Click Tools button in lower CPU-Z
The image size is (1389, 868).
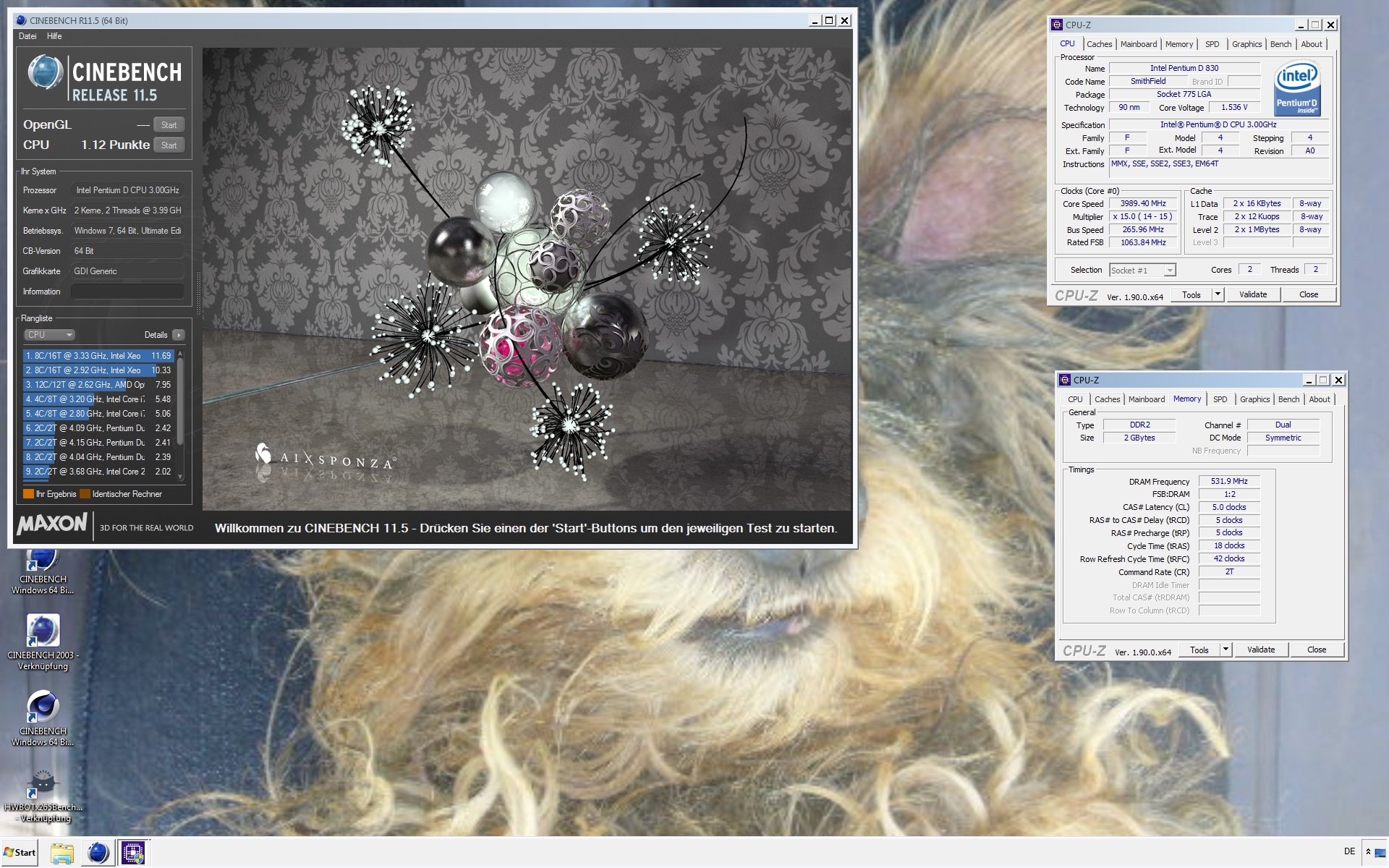pos(1199,650)
